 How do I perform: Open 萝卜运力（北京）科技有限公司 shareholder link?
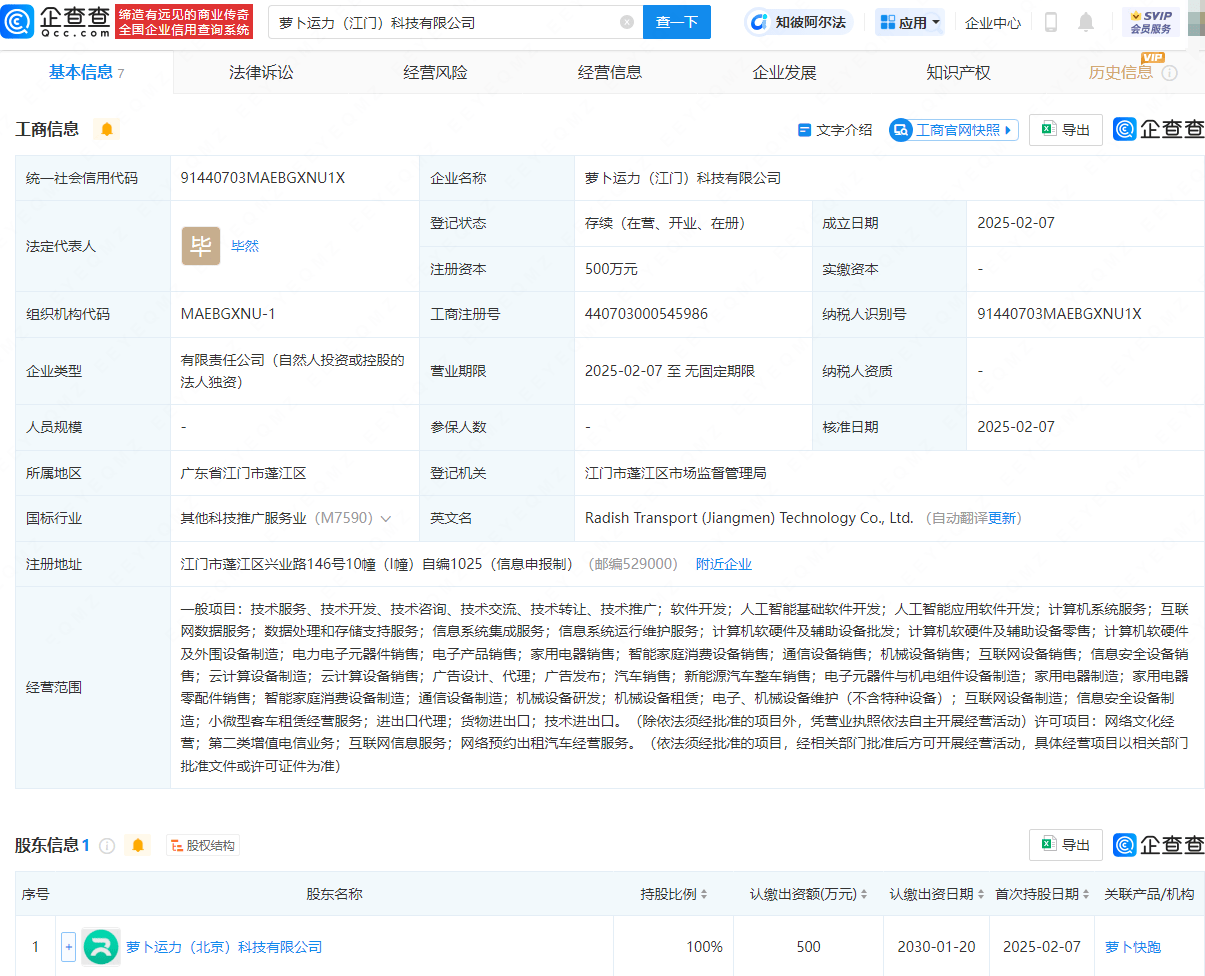pyautogui.click(x=224, y=947)
